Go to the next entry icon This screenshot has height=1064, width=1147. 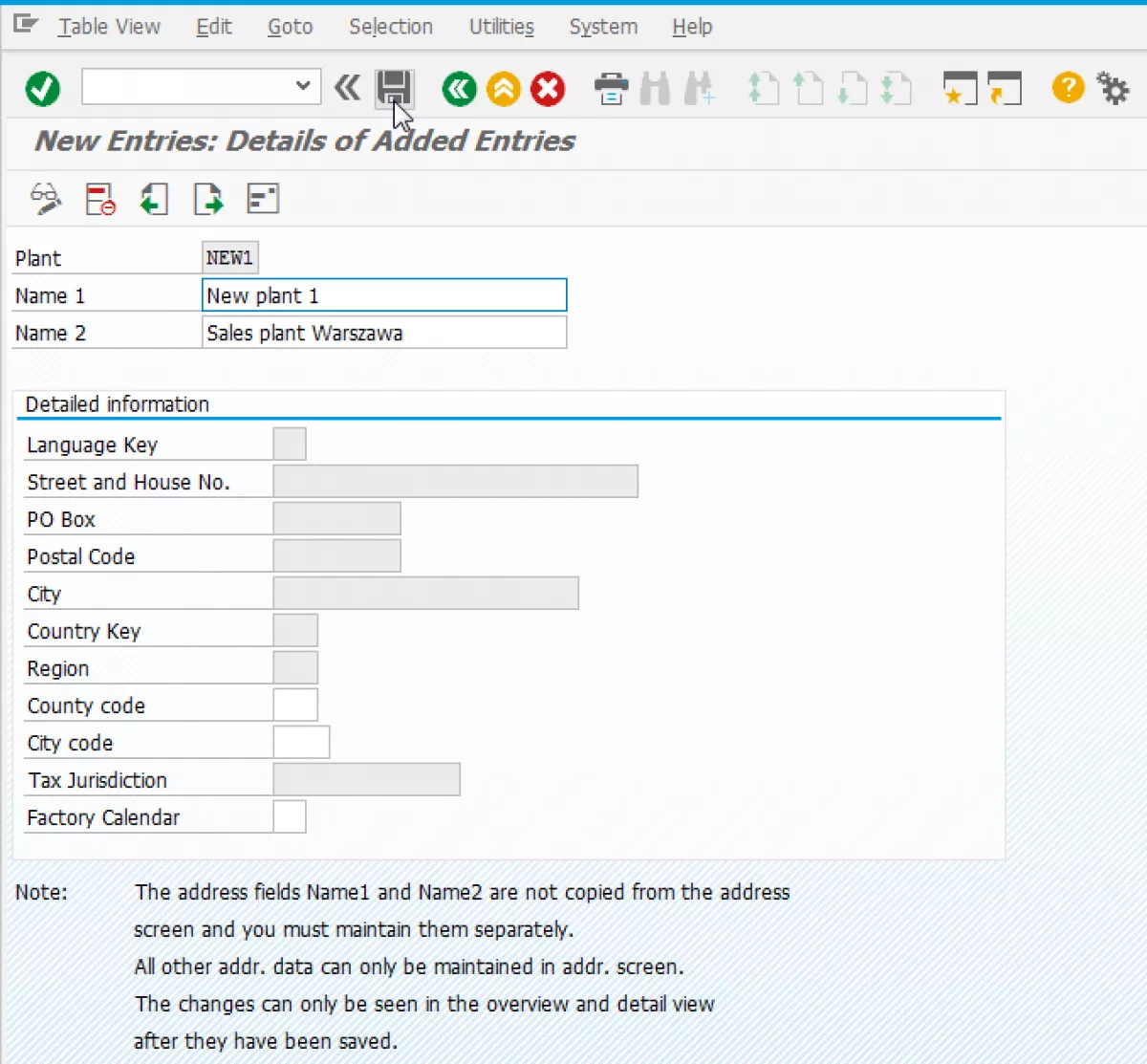[x=208, y=199]
